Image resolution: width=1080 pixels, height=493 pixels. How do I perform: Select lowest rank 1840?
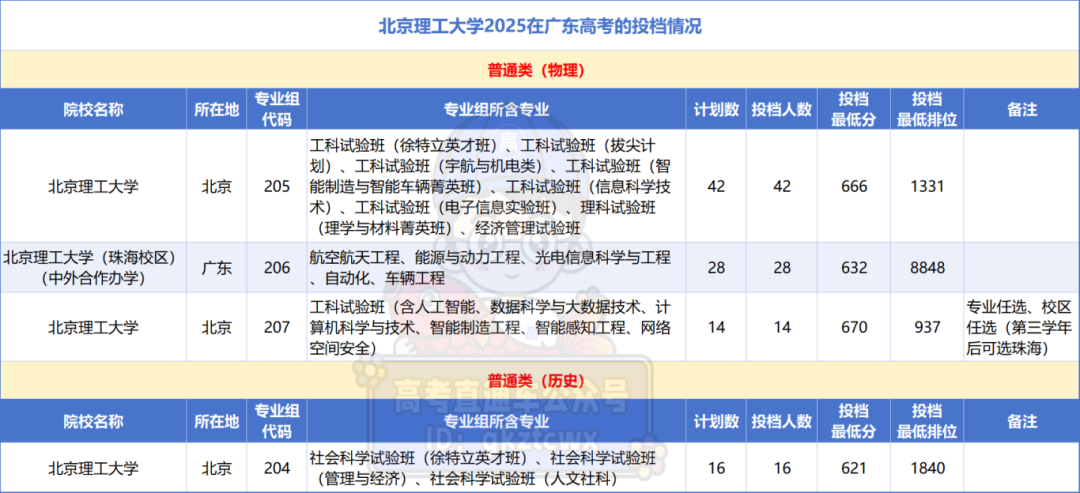tap(926, 468)
